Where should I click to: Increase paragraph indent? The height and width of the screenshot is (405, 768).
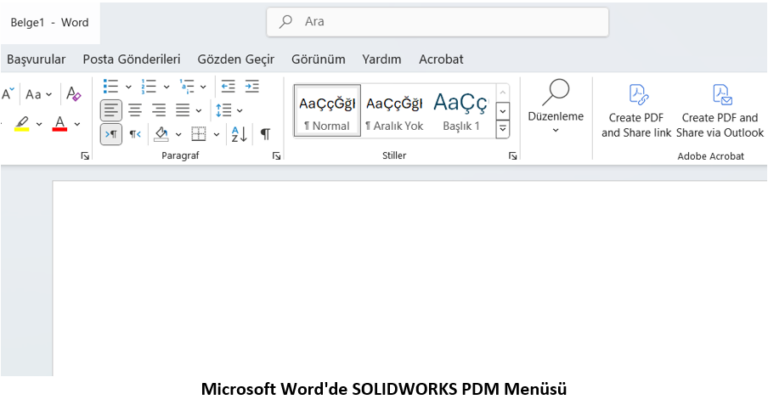coord(252,87)
